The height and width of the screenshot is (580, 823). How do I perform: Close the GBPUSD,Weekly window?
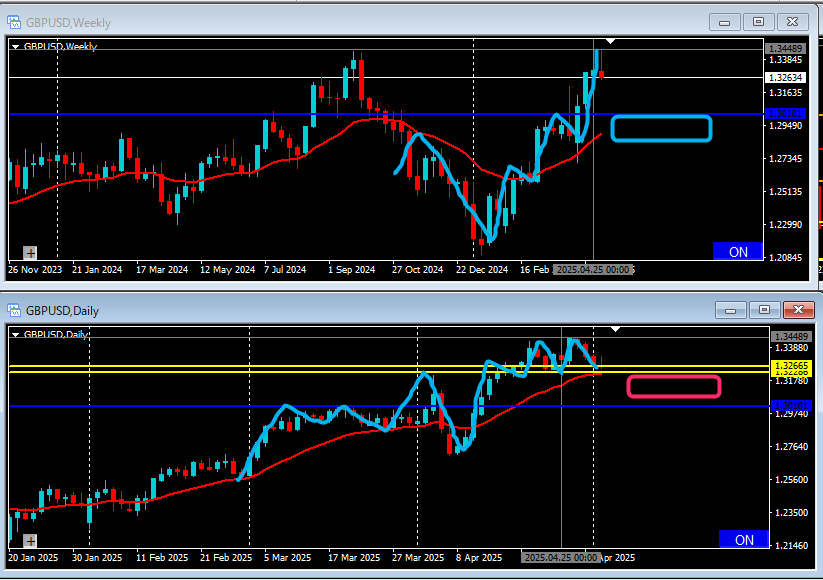tap(792, 22)
